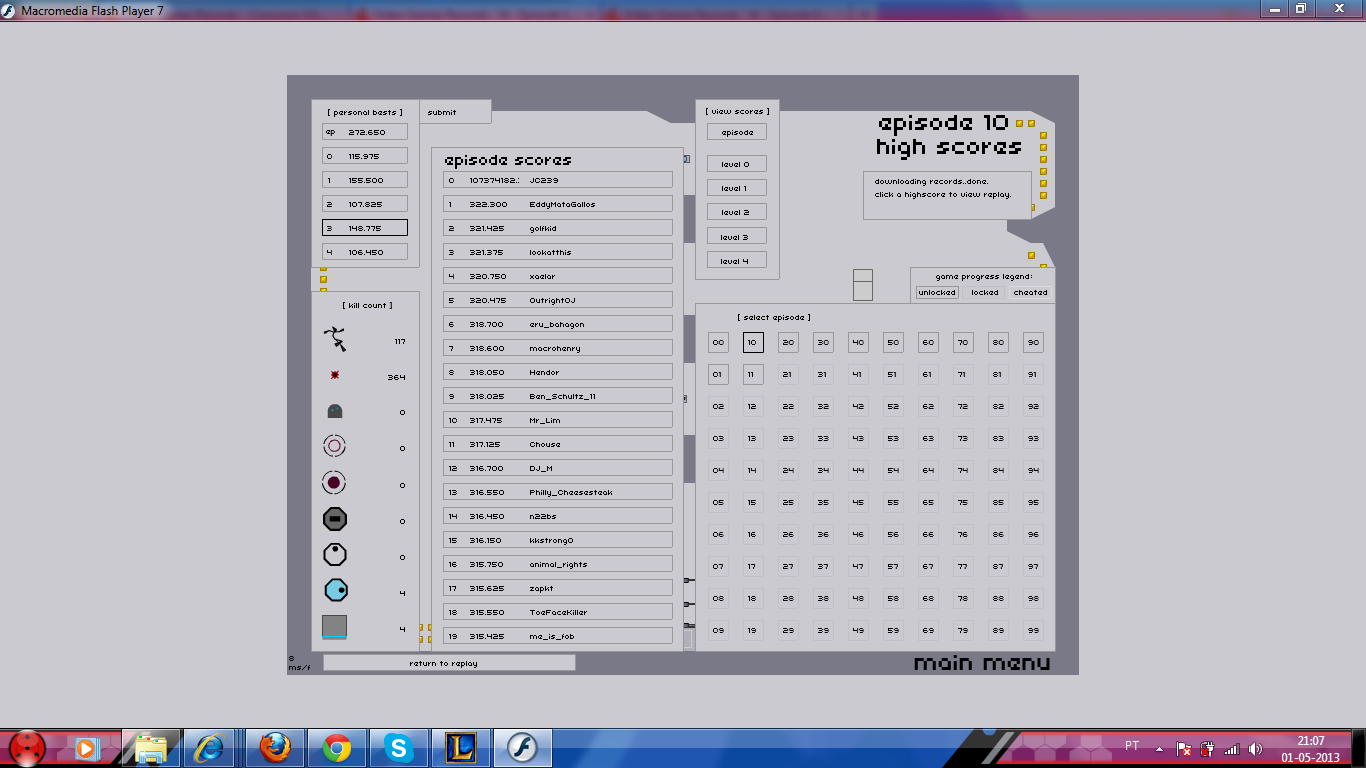Open EddyMataGallos's rank 1 high score replay
Image resolution: width=1366 pixels, height=768 pixels.
point(557,204)
